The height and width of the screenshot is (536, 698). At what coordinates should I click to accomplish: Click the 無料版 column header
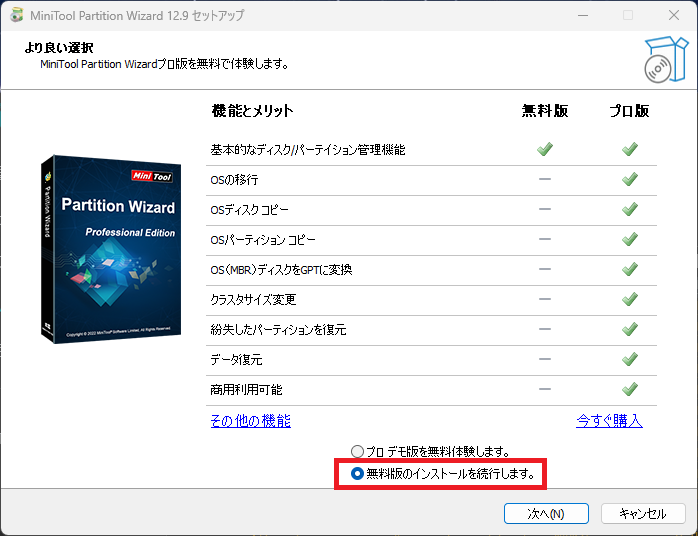(544, 111)
